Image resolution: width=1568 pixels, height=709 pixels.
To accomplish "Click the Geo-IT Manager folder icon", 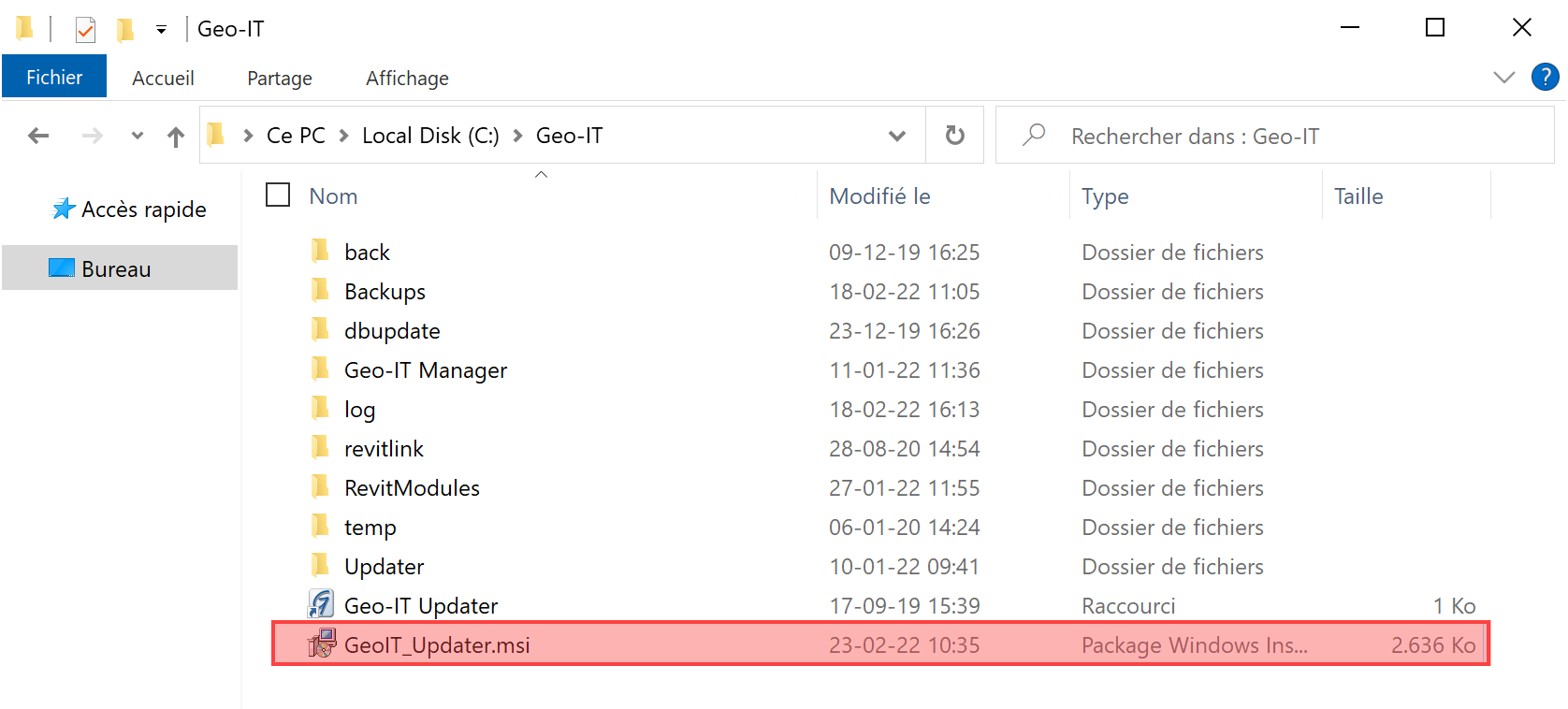I will (320, 368).
